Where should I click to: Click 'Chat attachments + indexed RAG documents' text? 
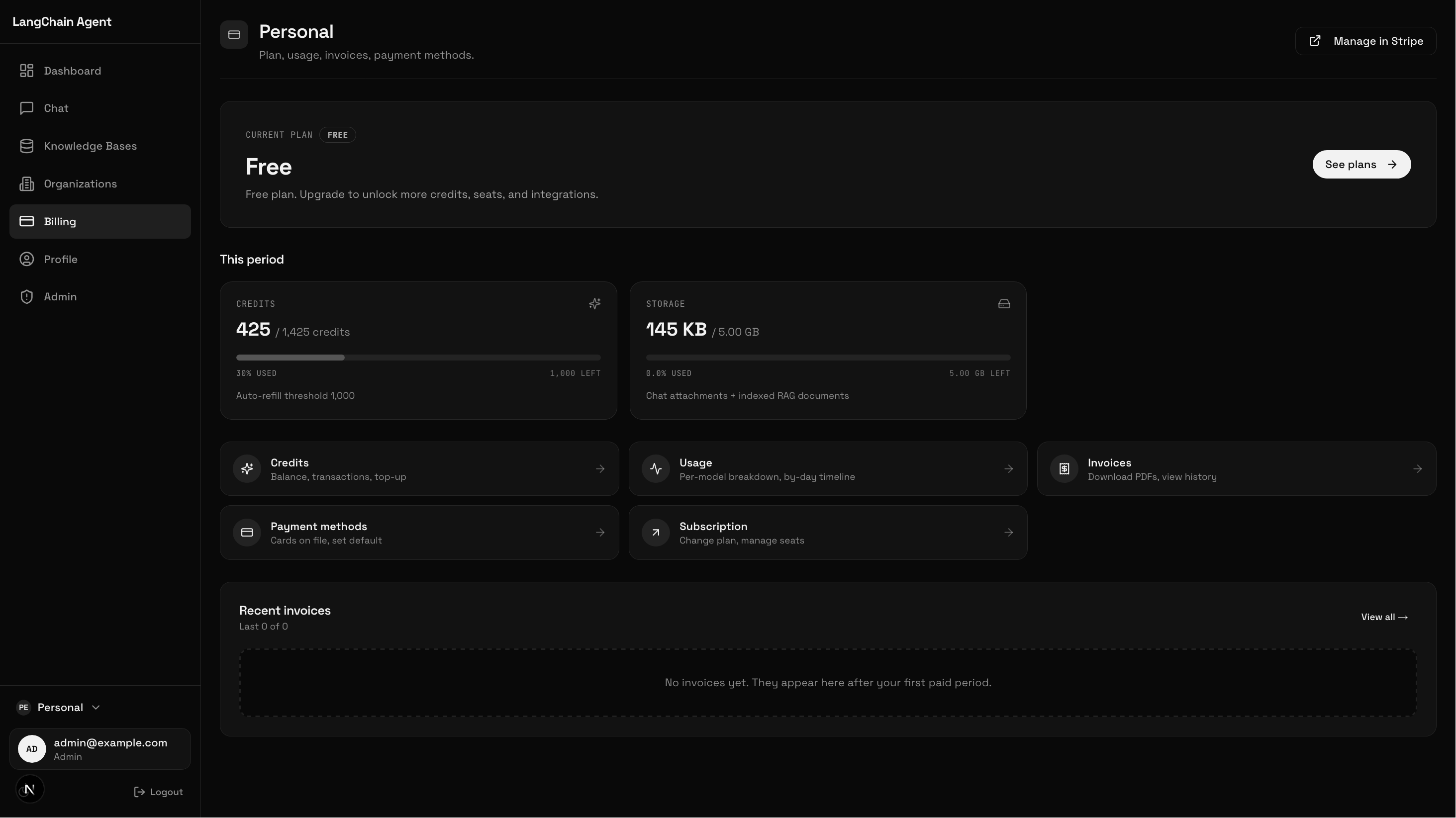pos(747,396)
